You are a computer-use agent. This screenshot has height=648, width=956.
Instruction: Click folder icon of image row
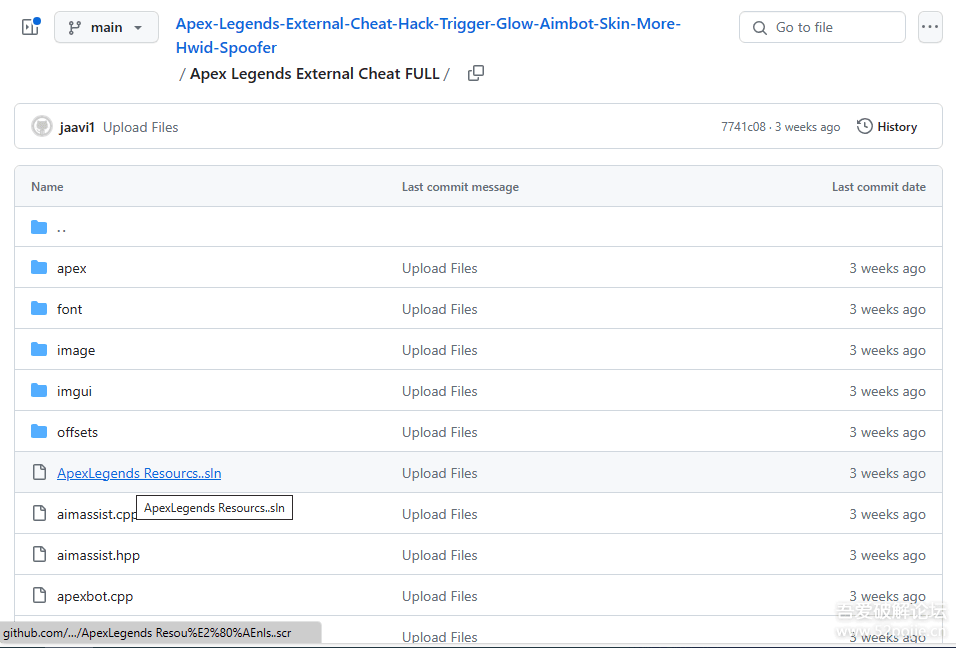coord(39,349)
